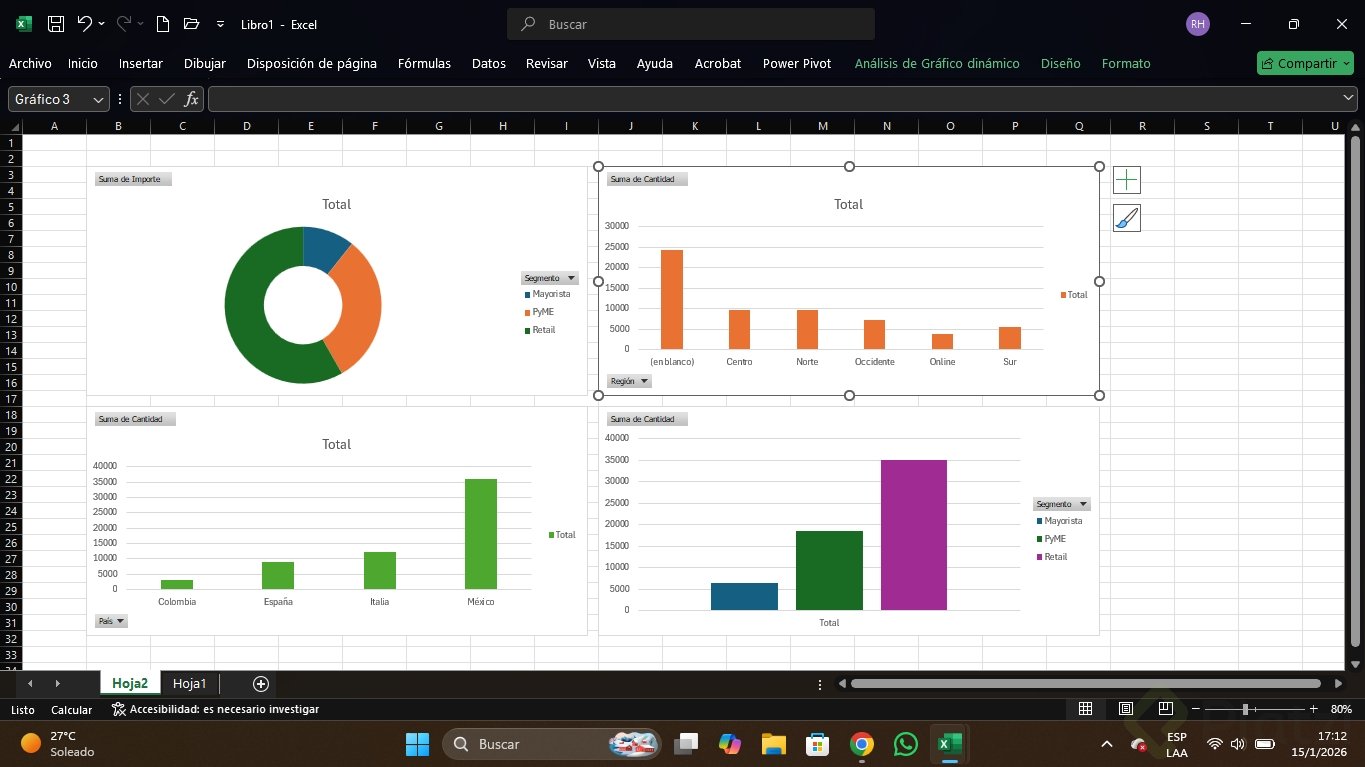Switch to the Power Pivot tab
1365x767 pixels.
point(797,63)
